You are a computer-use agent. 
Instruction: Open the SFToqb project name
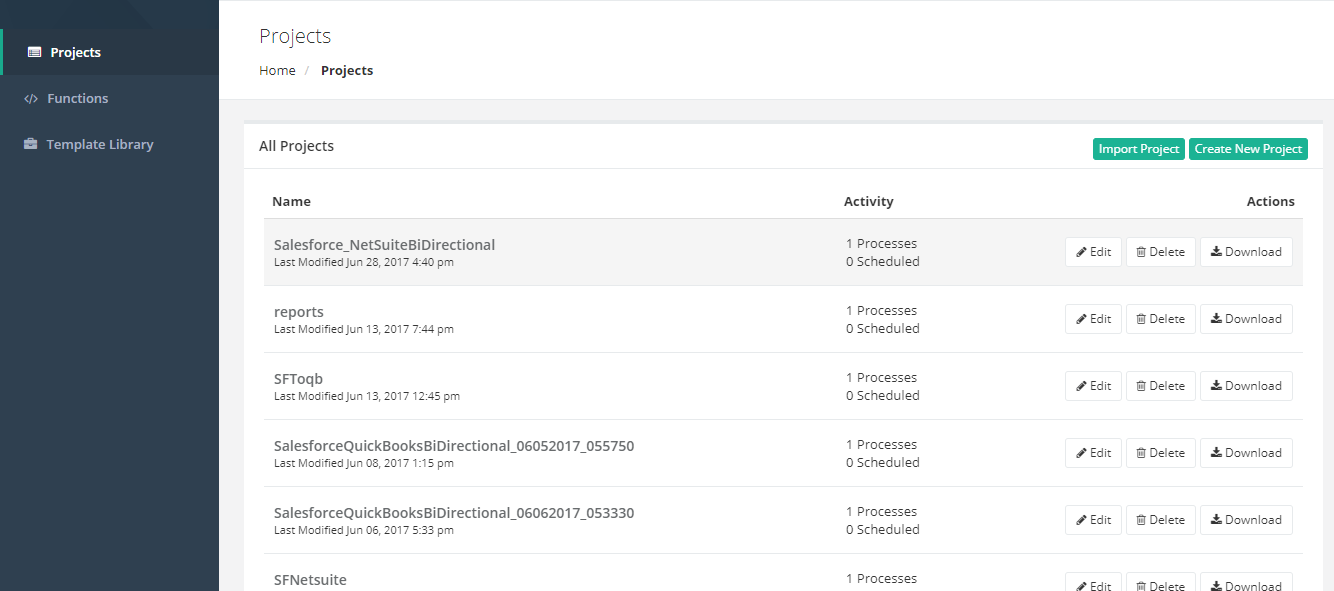pos(298,379)
